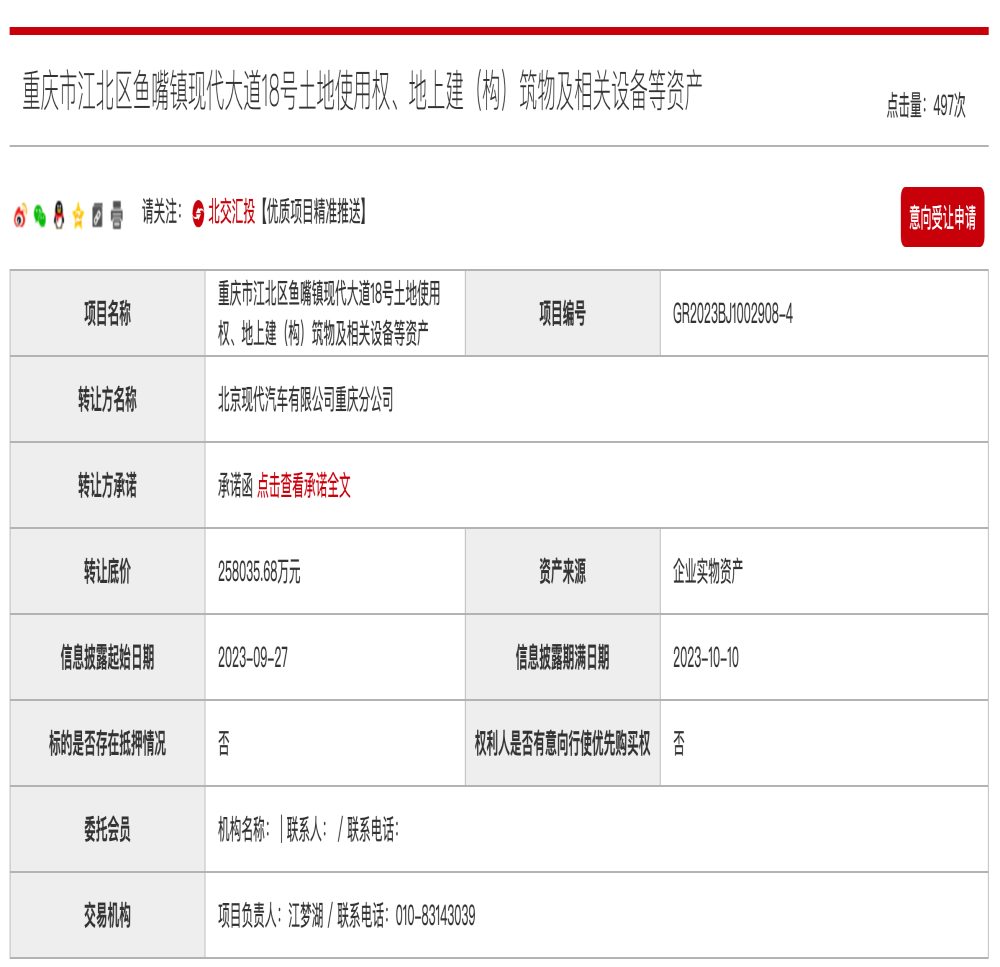The height and width of the screenshot is (967, 1000).
Task: Click the 【优质项目精准推送】 text
Action: 312,211
